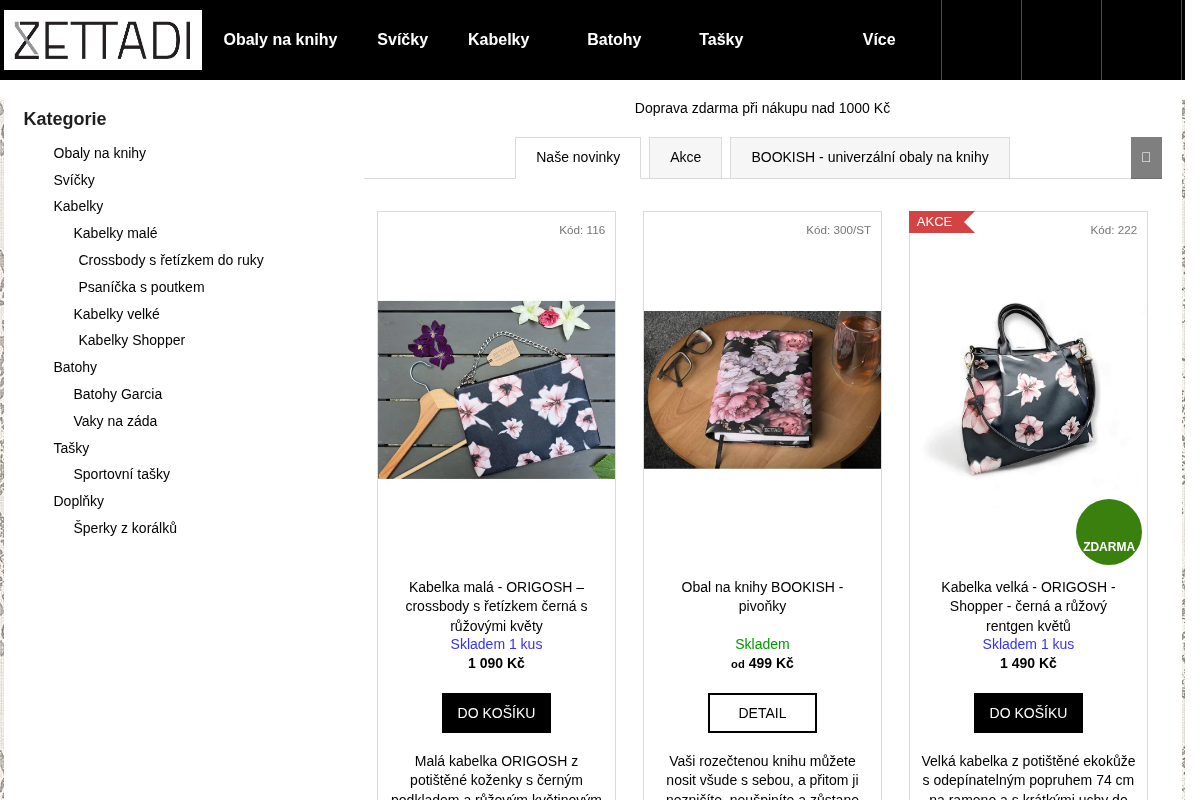Open the Shopper bag product photo

tap(1028, 390)
